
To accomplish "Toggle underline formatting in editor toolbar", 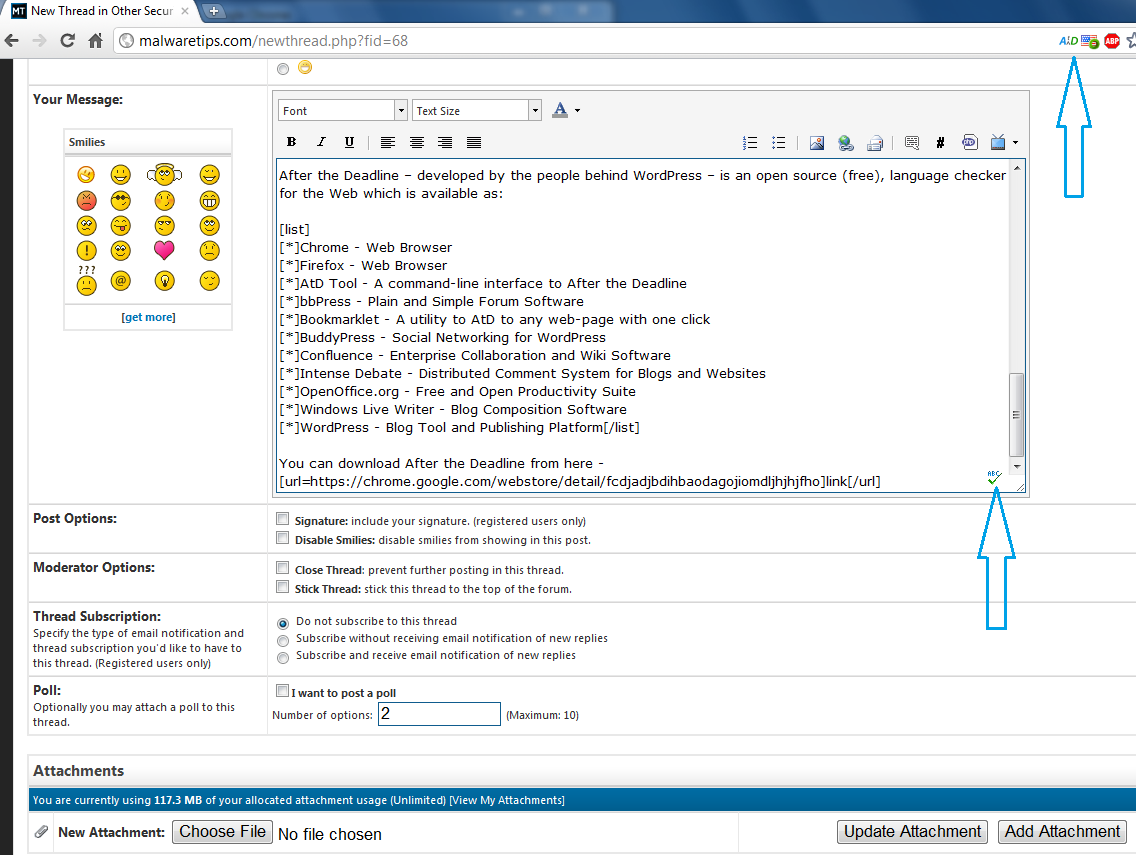I will click(x=349, y=142).
